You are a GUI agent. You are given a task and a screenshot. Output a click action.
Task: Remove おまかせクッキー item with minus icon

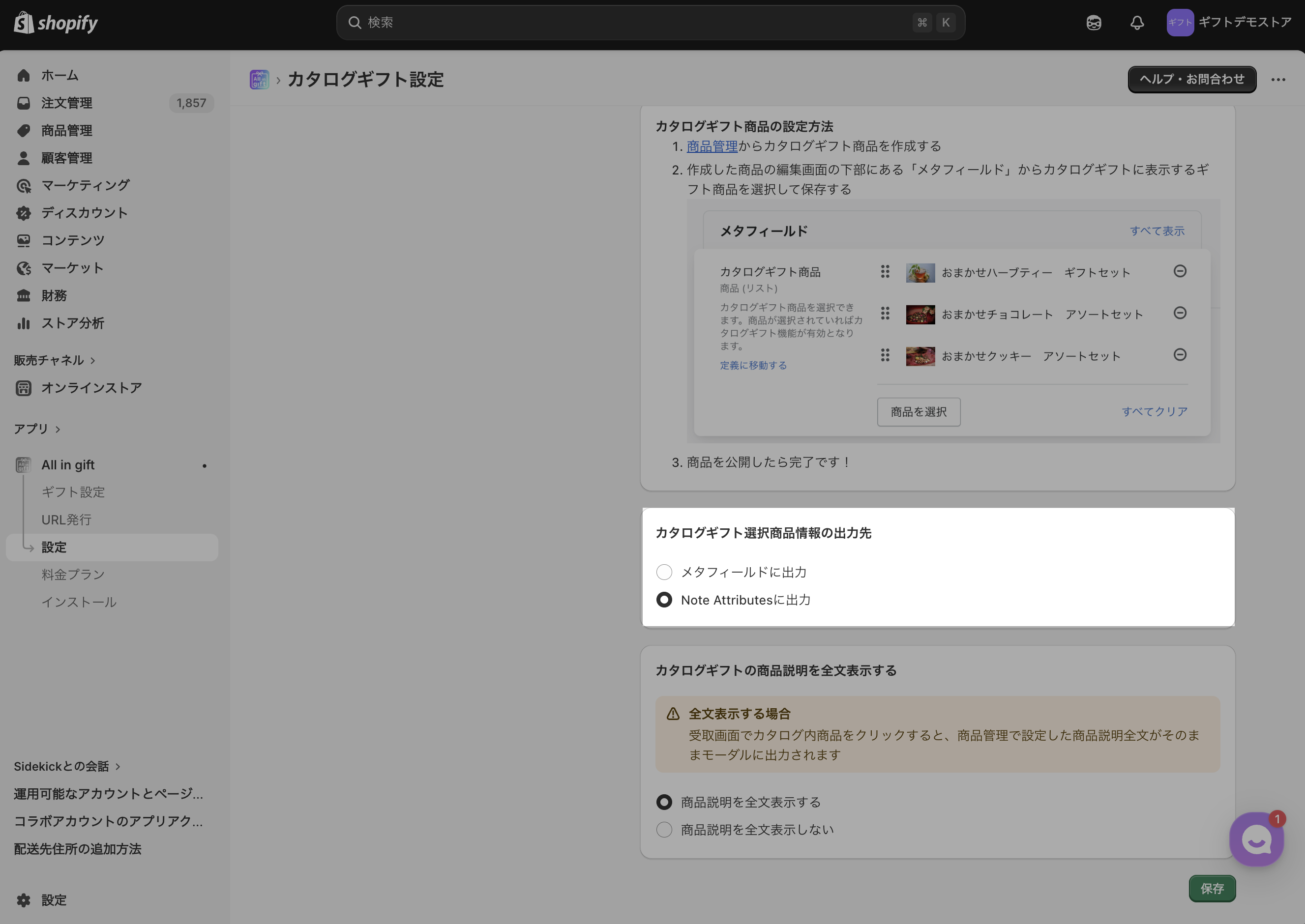[1180, 355]
